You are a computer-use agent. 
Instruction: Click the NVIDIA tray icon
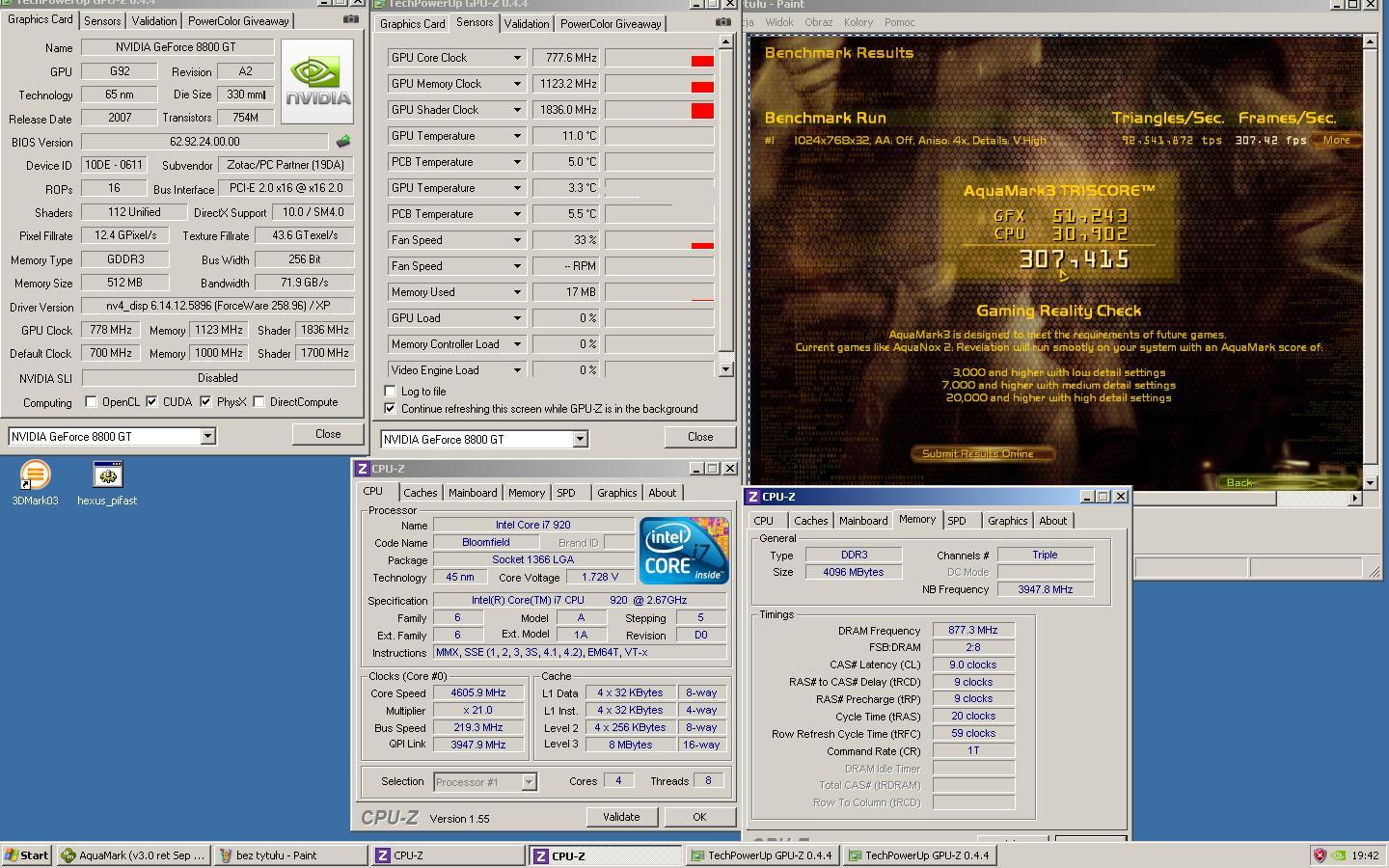click(x=1338, y=855)
